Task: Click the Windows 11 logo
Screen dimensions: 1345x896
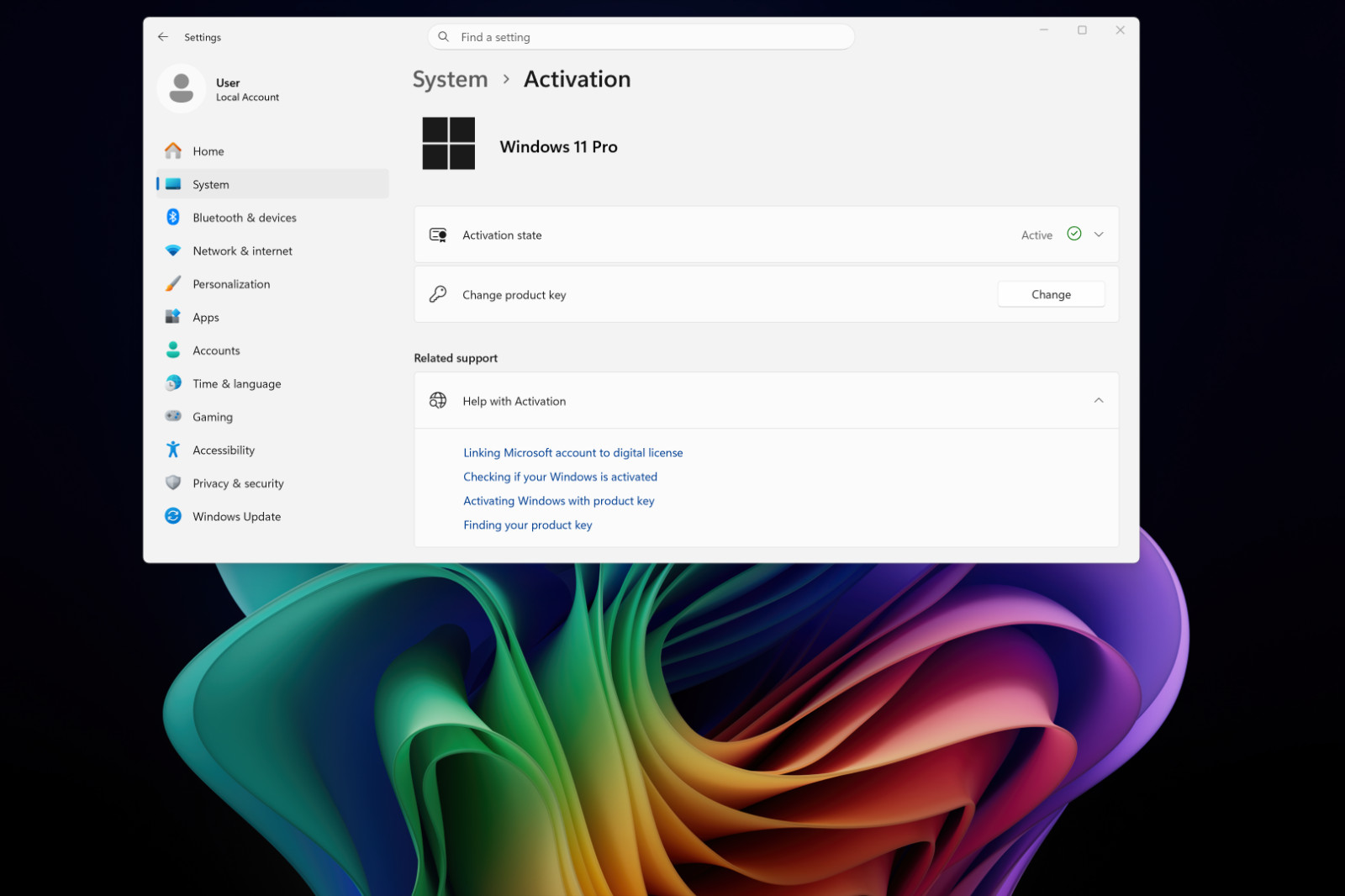Action: coord(449,144)
